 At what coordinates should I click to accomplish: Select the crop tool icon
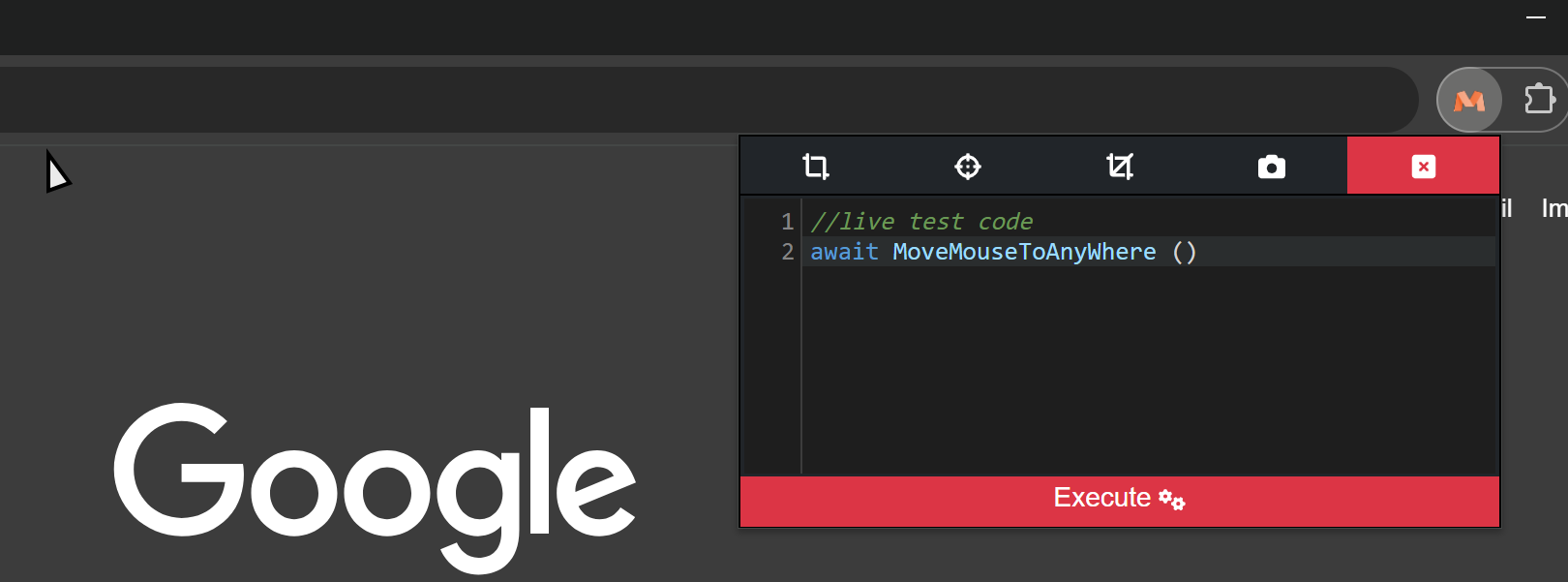click(816, 167)
